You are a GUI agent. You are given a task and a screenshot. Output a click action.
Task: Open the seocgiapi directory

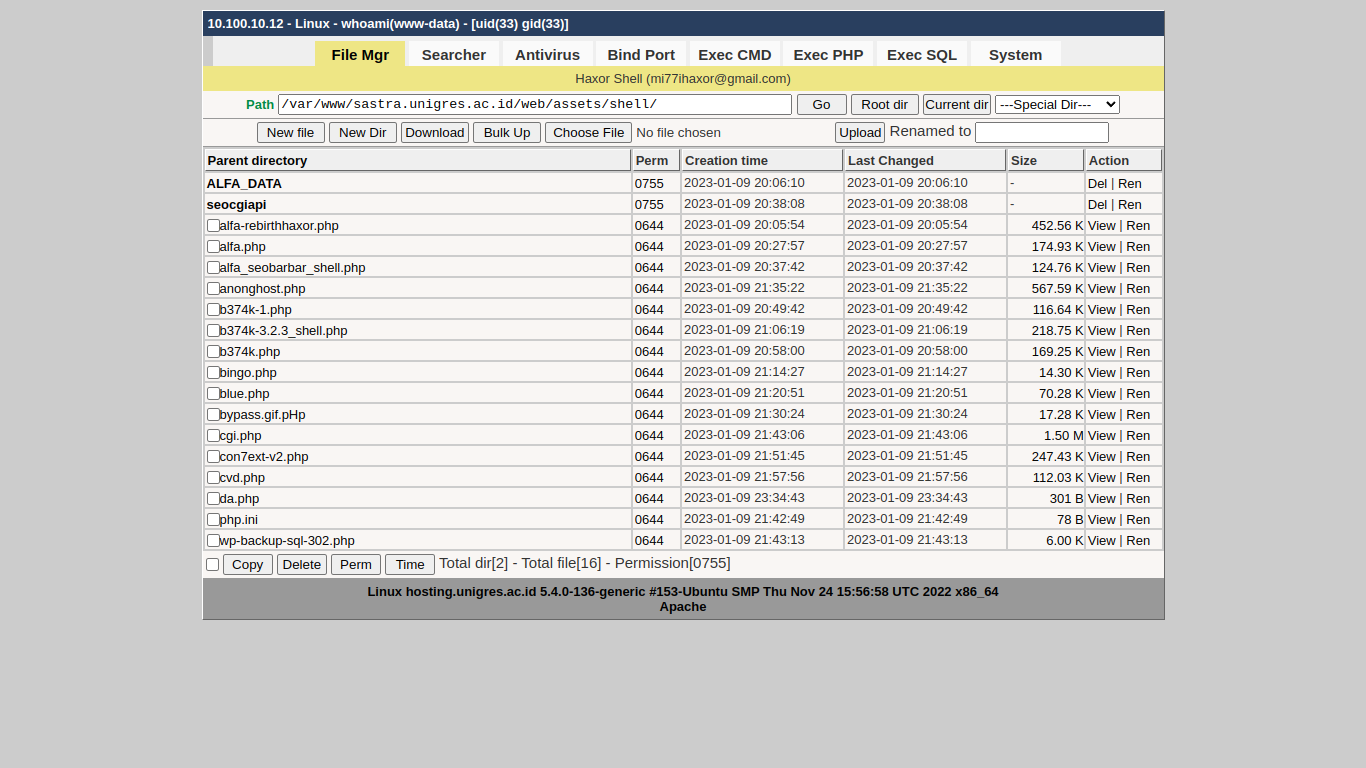237,205
